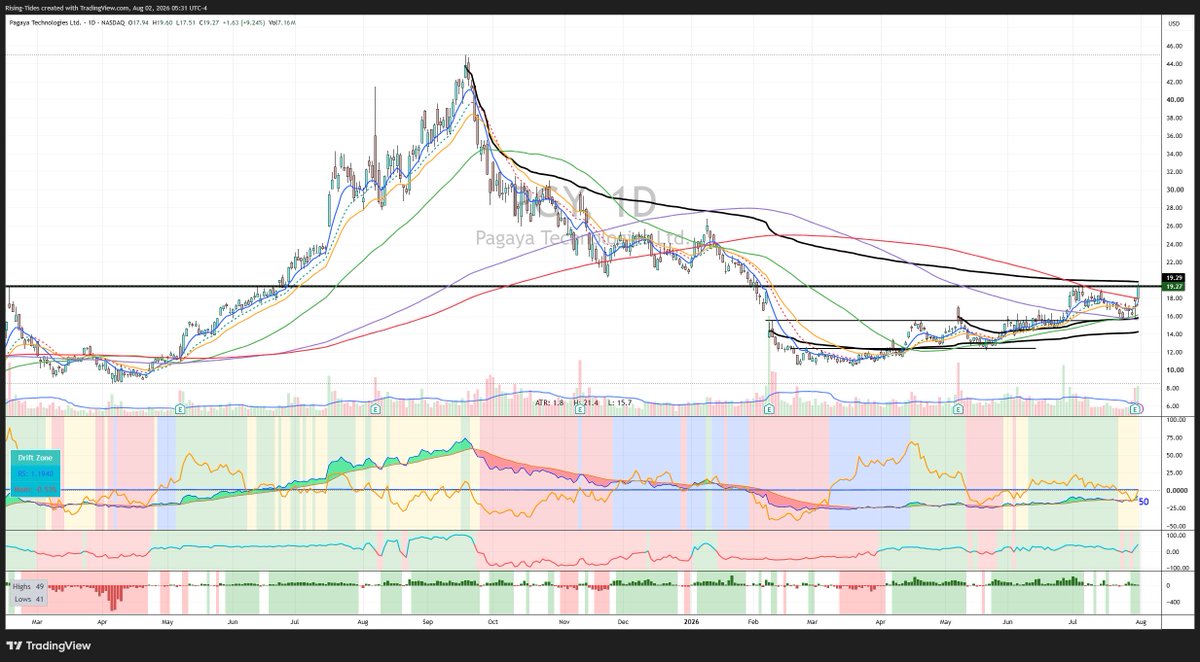1200x662 pixels.
Task: Click the Apr label at the left of the time axis
Action: 103,622
